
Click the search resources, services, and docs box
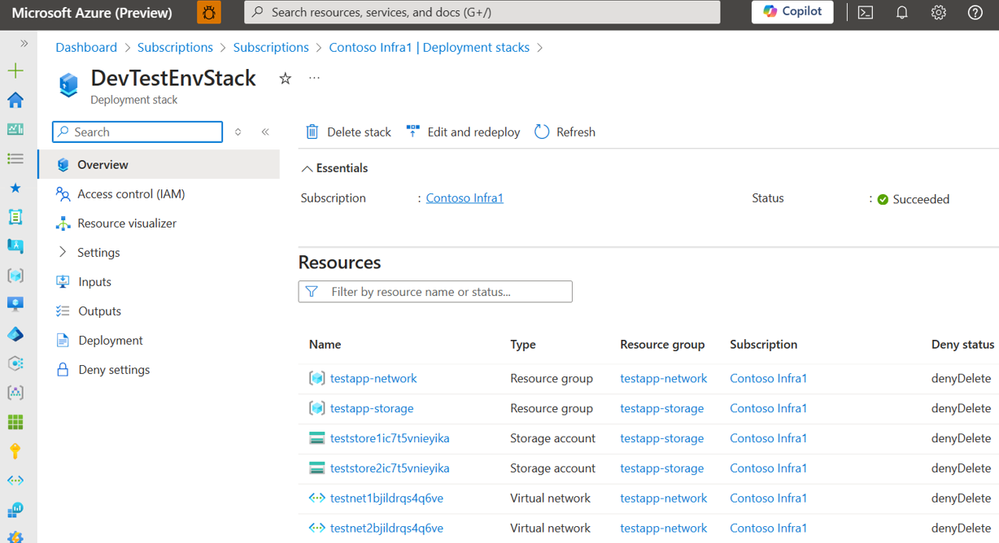[482, 12]
